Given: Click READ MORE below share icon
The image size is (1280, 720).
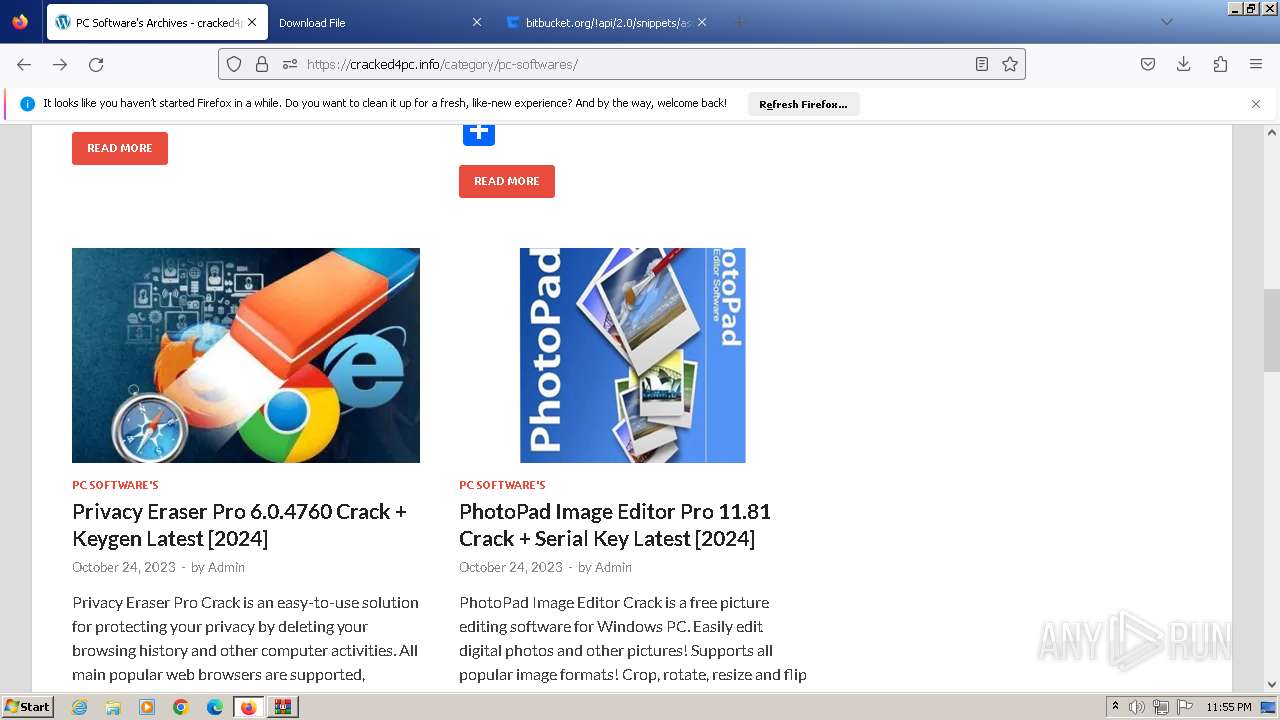Looking at the screenshot, I should [507, 181].
